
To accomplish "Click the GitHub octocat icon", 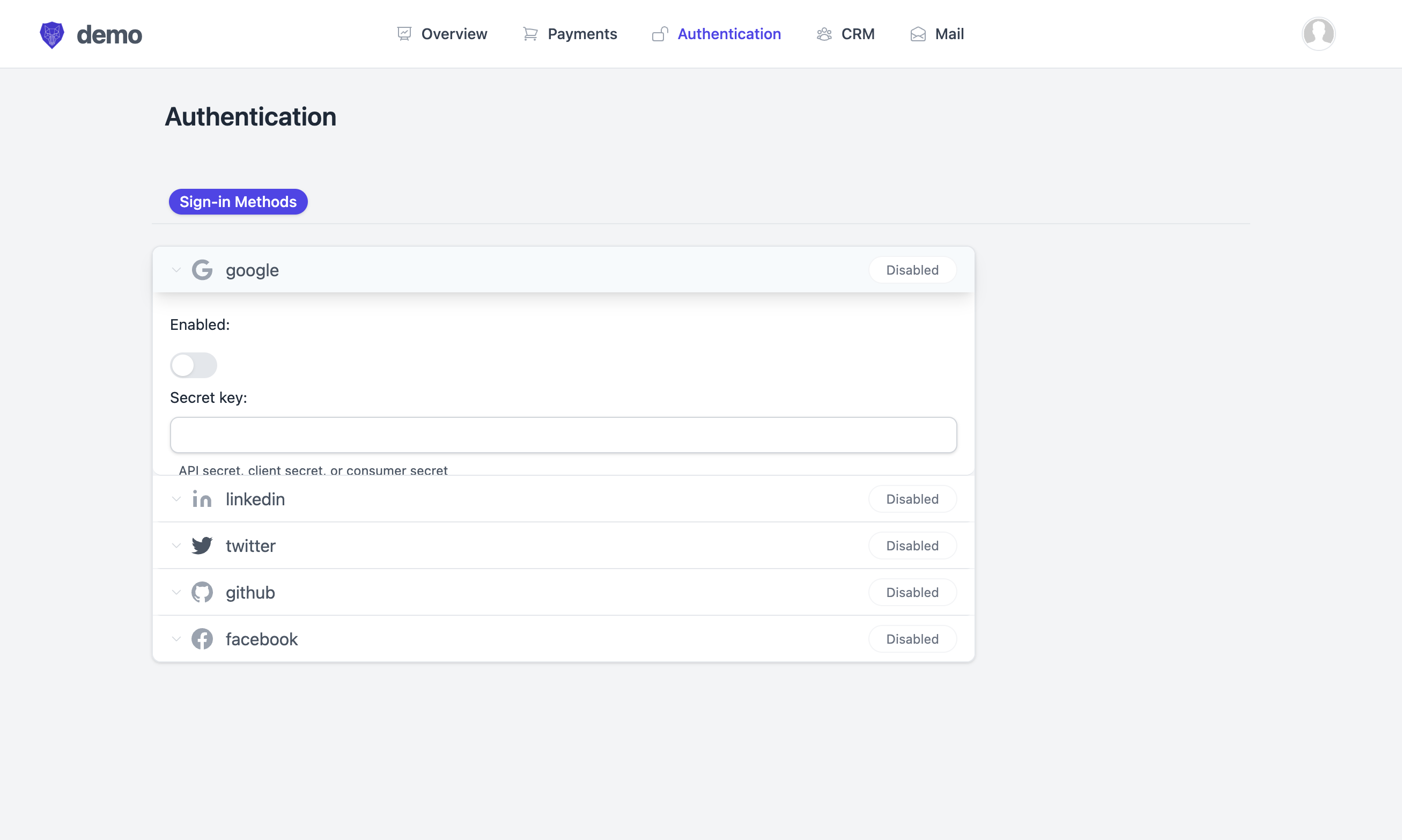I will tap(202, 592).
